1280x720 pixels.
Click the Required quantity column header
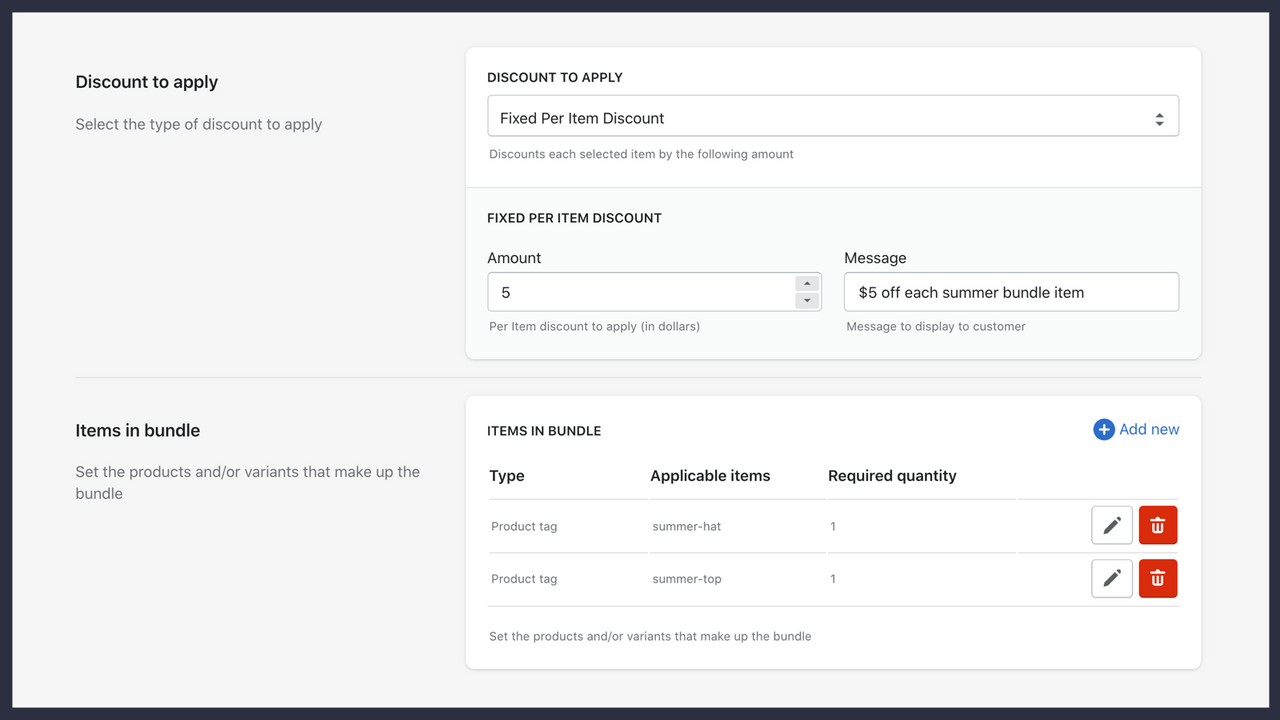[892, 476]
